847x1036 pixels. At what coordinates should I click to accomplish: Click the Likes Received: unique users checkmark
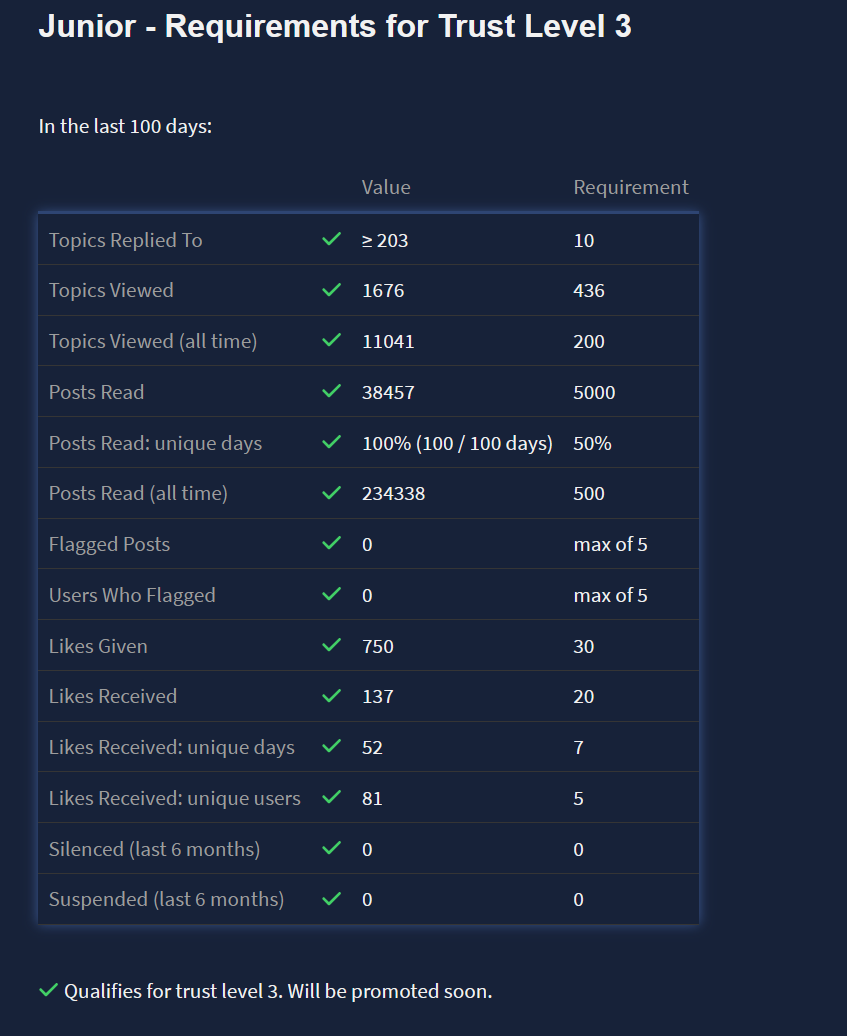coord(332,798)
